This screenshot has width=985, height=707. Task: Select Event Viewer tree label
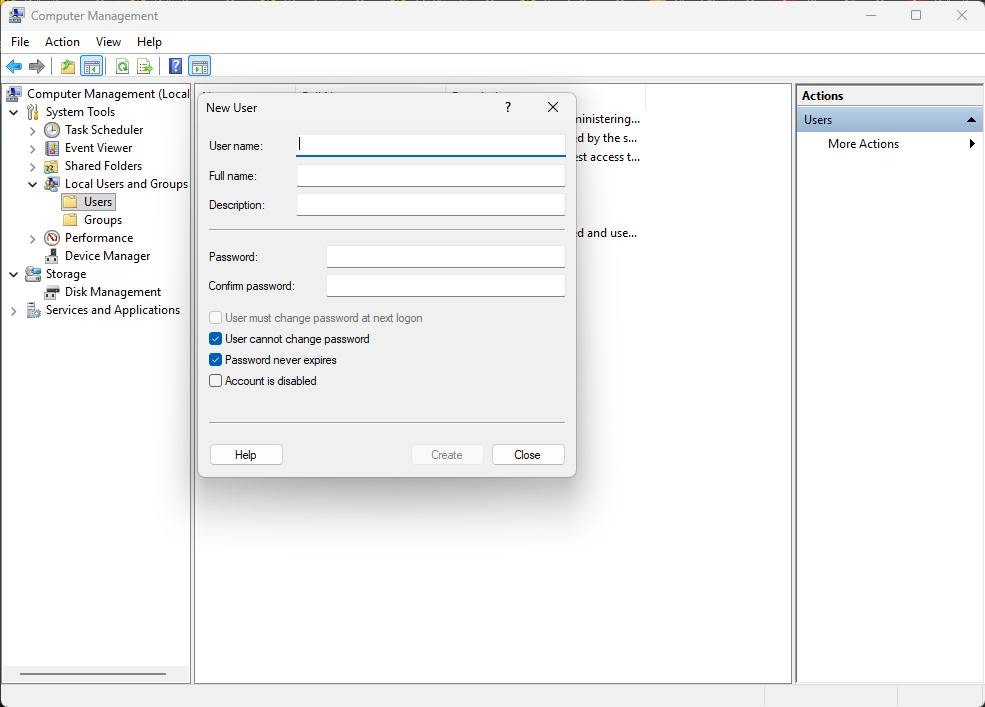[x=99, y=148]
